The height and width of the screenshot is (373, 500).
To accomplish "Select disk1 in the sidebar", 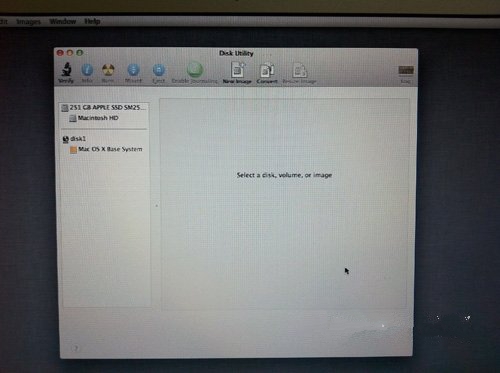I will click(x=74, y=139).
